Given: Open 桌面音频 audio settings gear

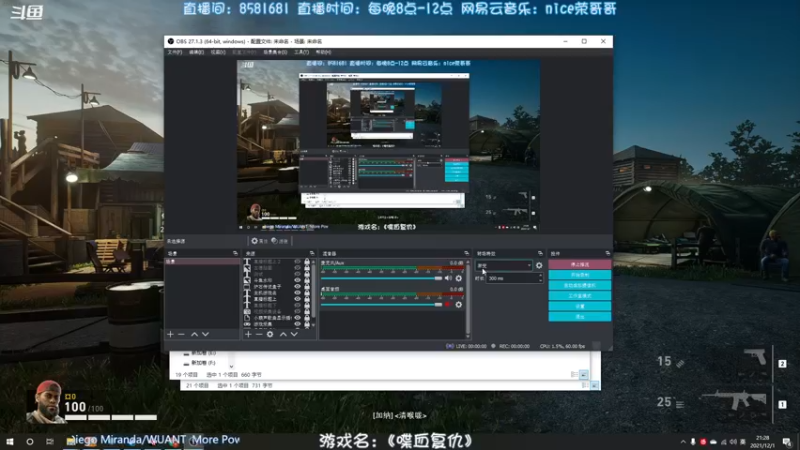Looking at the screenshot, I should point(459,305).
